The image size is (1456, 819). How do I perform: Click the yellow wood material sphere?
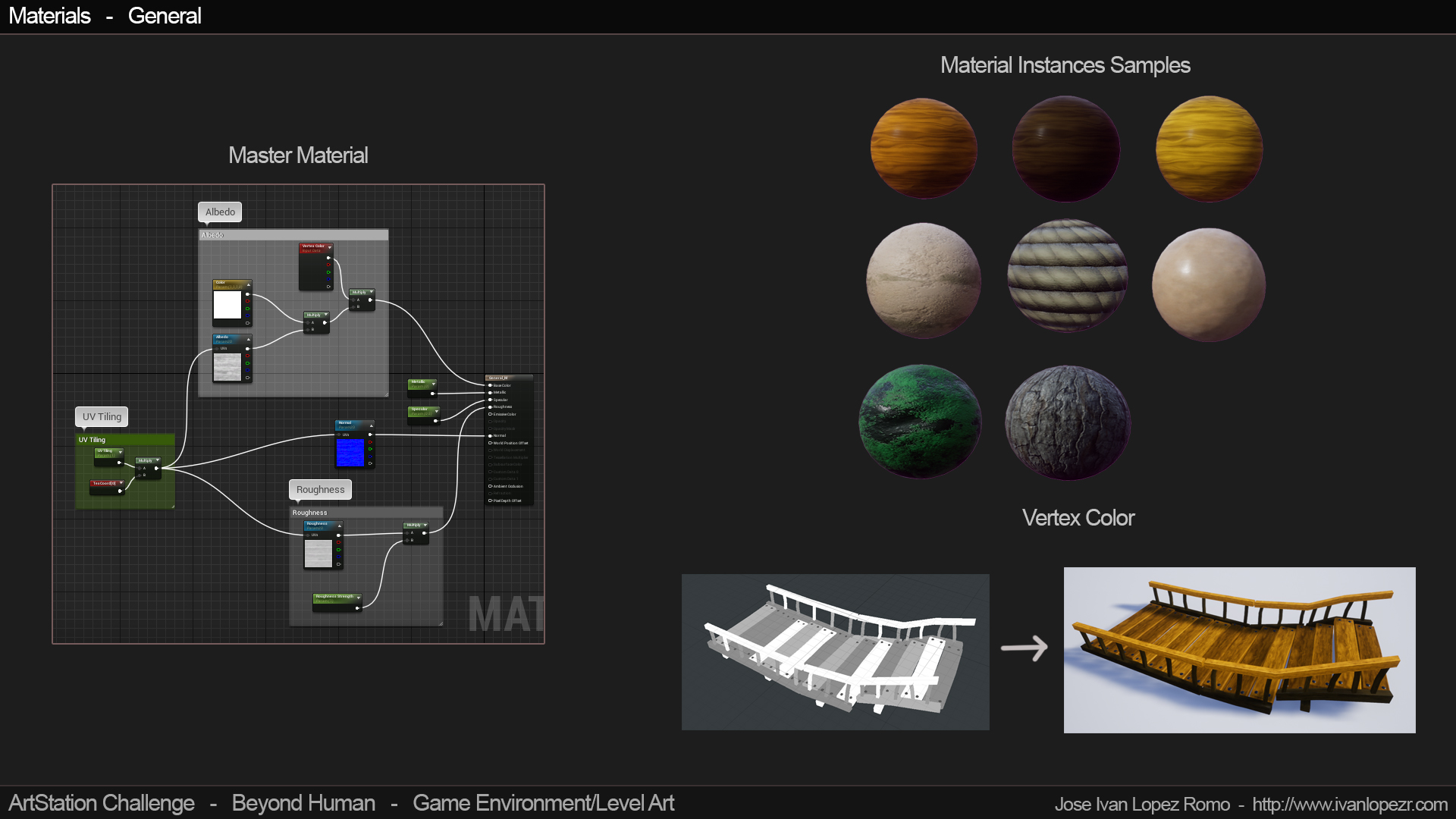coord(1209,149)
